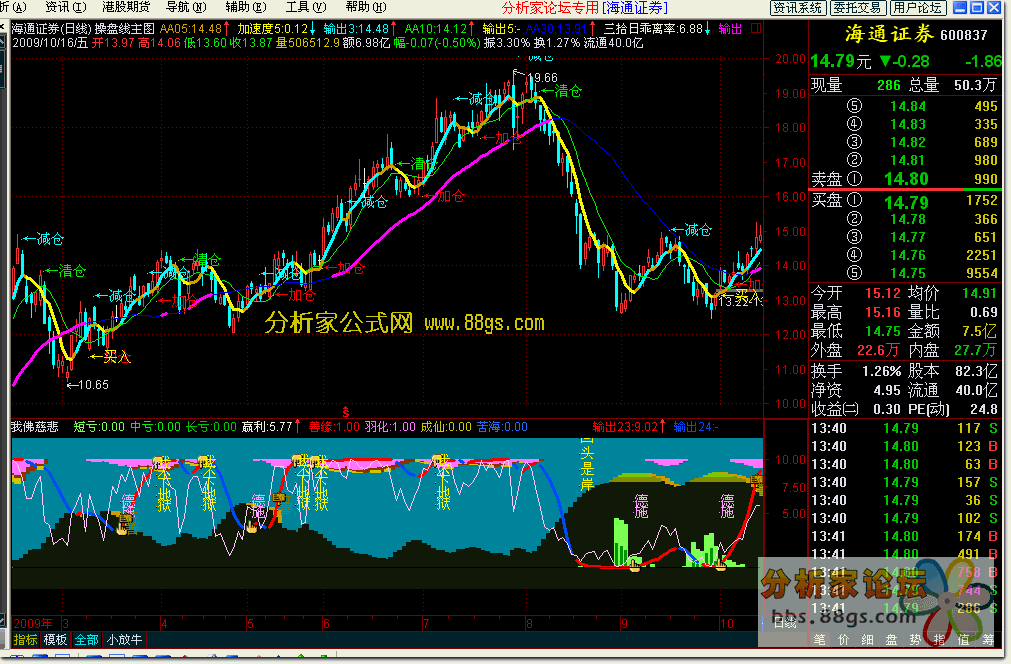Viewport: 1011px width, 664px height.
Task: Open the 辅助(E) menu
Action: tap(246, 7)
